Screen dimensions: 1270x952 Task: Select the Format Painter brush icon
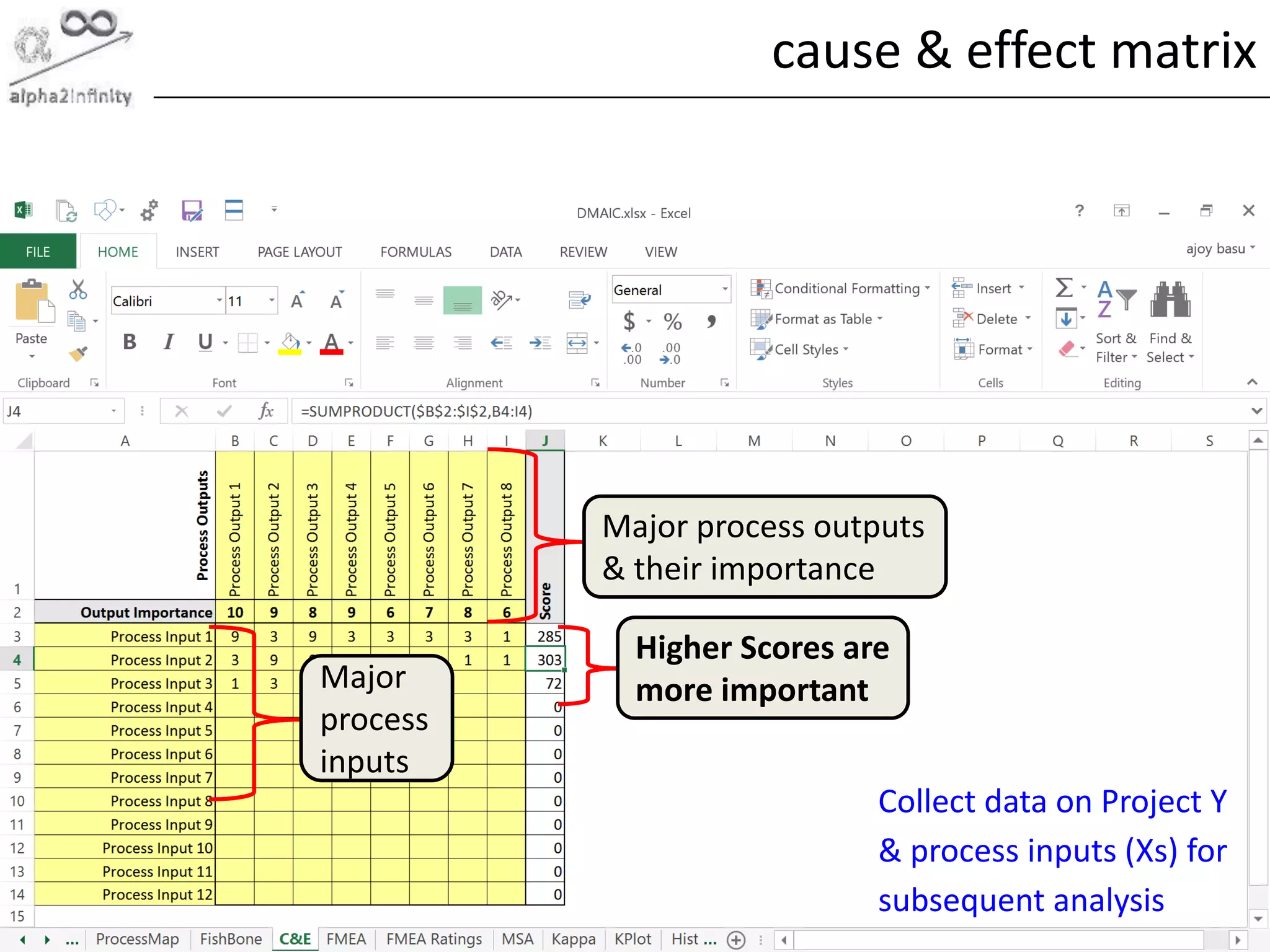78,353
